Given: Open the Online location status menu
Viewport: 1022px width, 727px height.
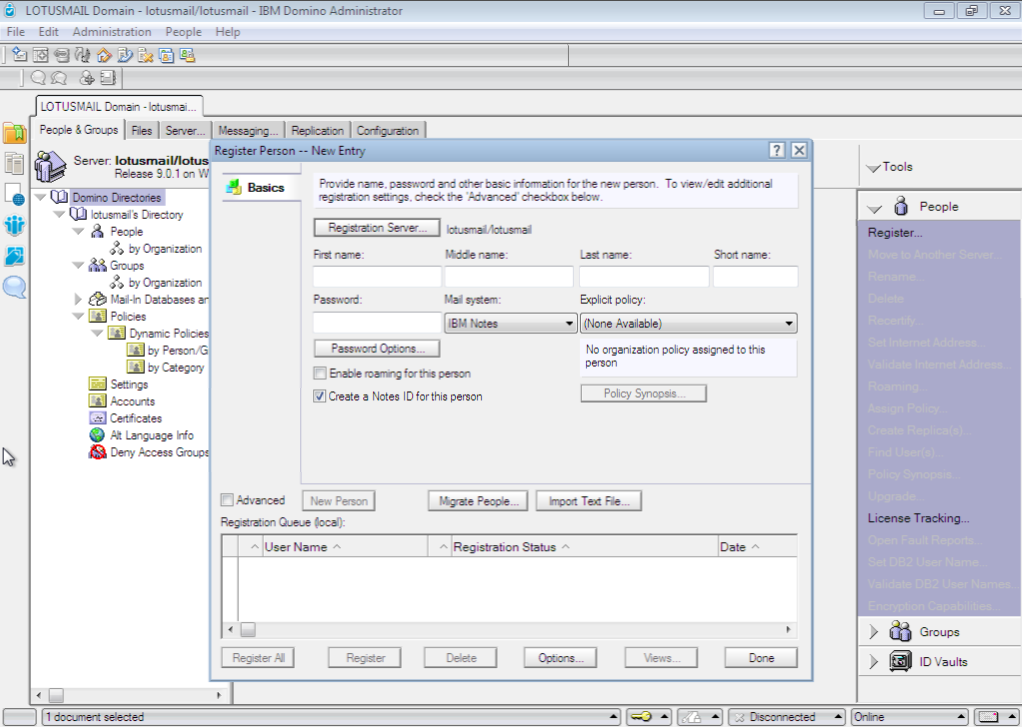Looking at the screenshot, I should [x=909, y=717].
